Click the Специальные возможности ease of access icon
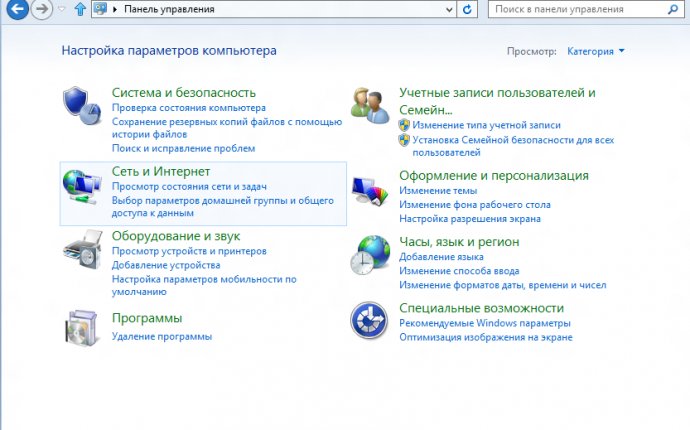 click(369, 320)
